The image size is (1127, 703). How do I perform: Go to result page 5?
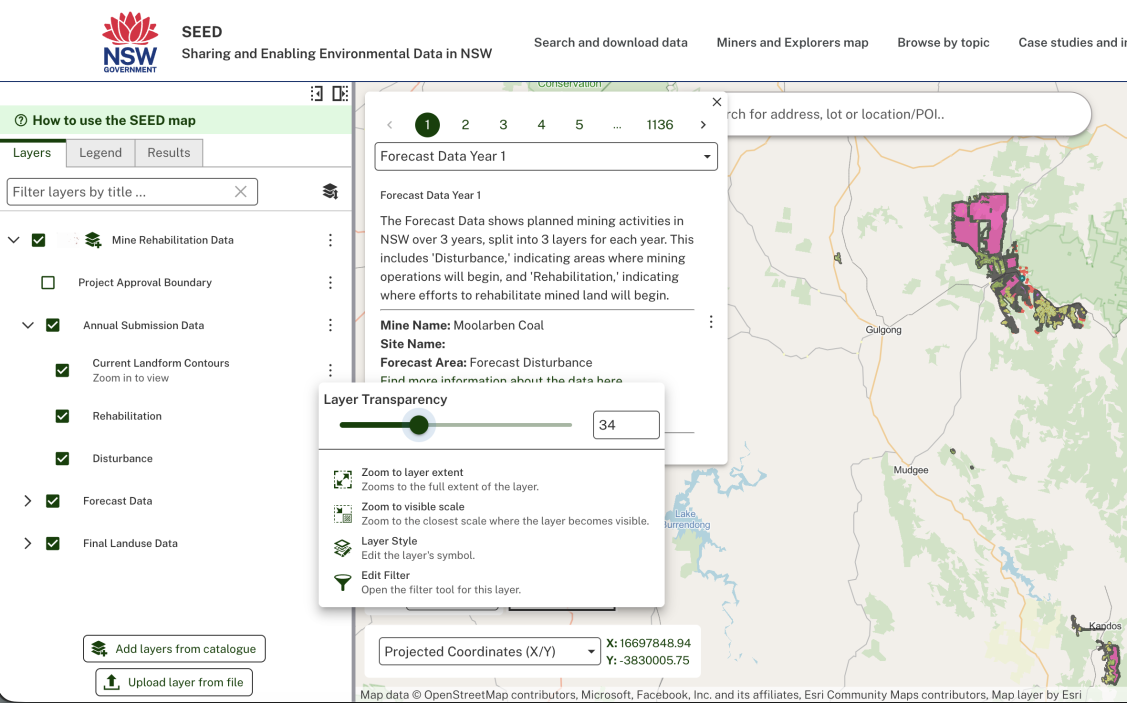579,125
